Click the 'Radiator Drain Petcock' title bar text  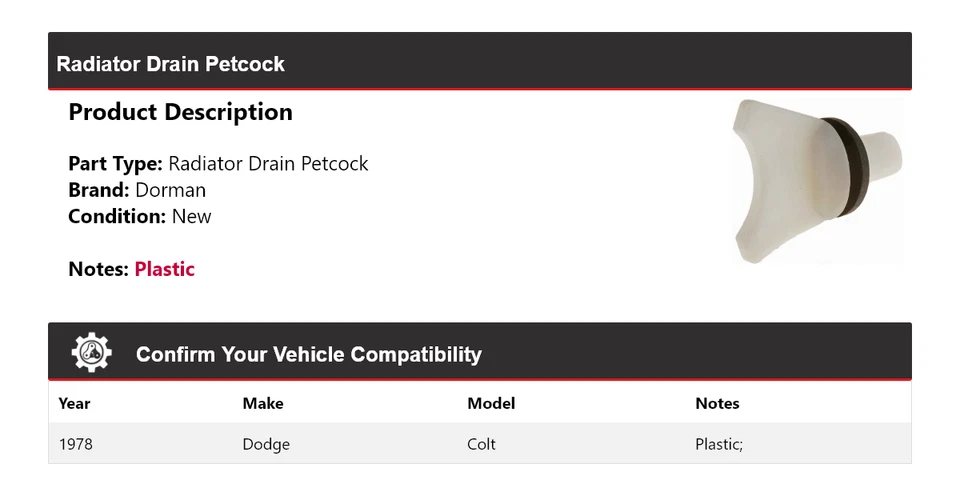pyautogui.click(x=170, y=64)
